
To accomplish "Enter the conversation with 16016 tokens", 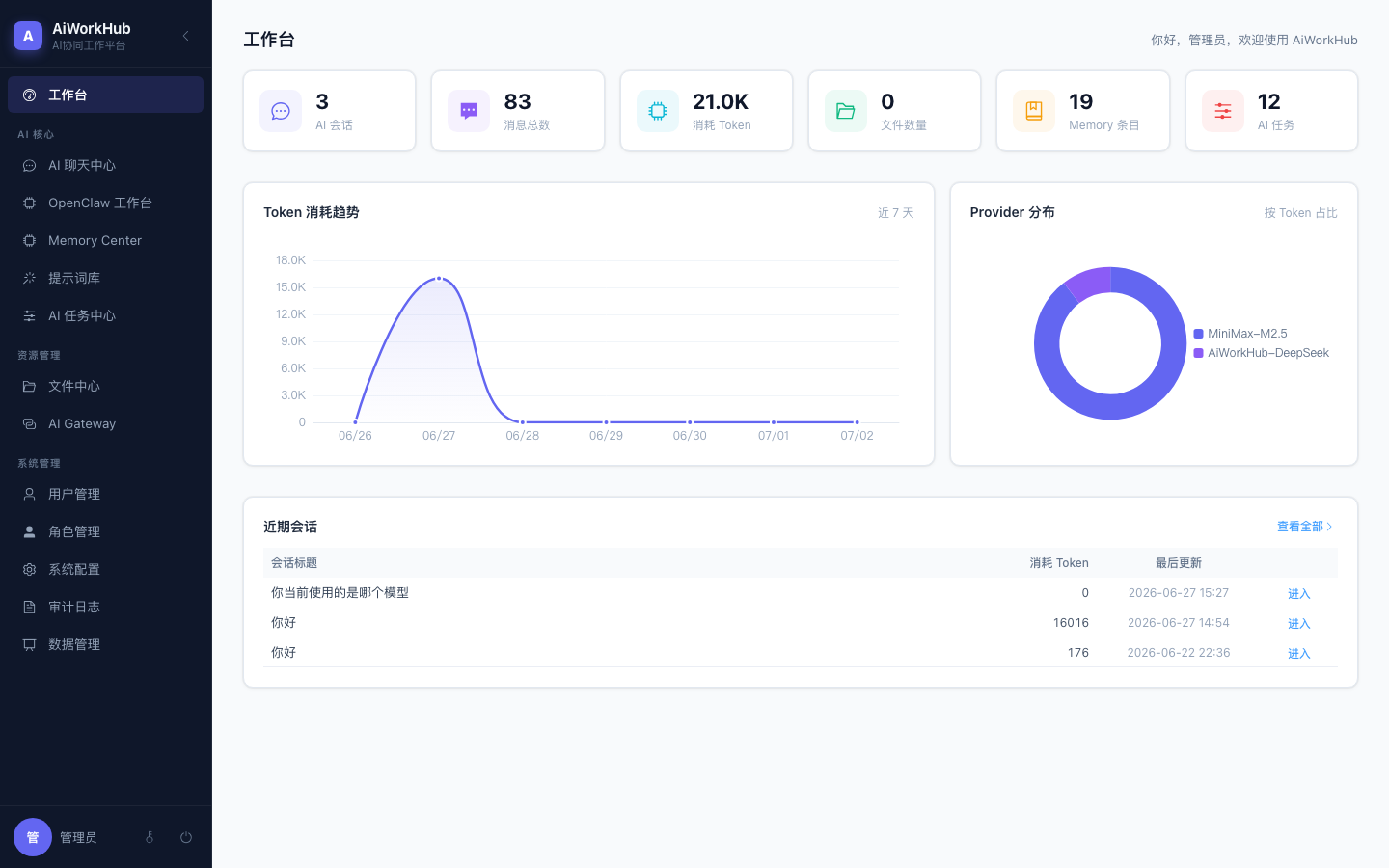I will point(1299,623).
